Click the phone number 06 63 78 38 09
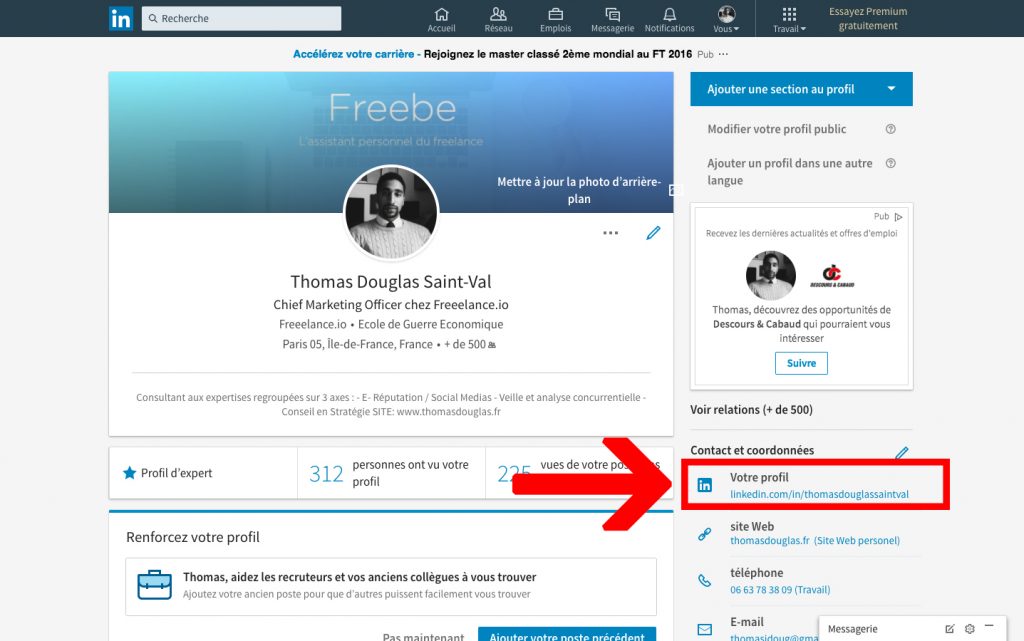Screen dimensions: 1024x641 (780, 589)
